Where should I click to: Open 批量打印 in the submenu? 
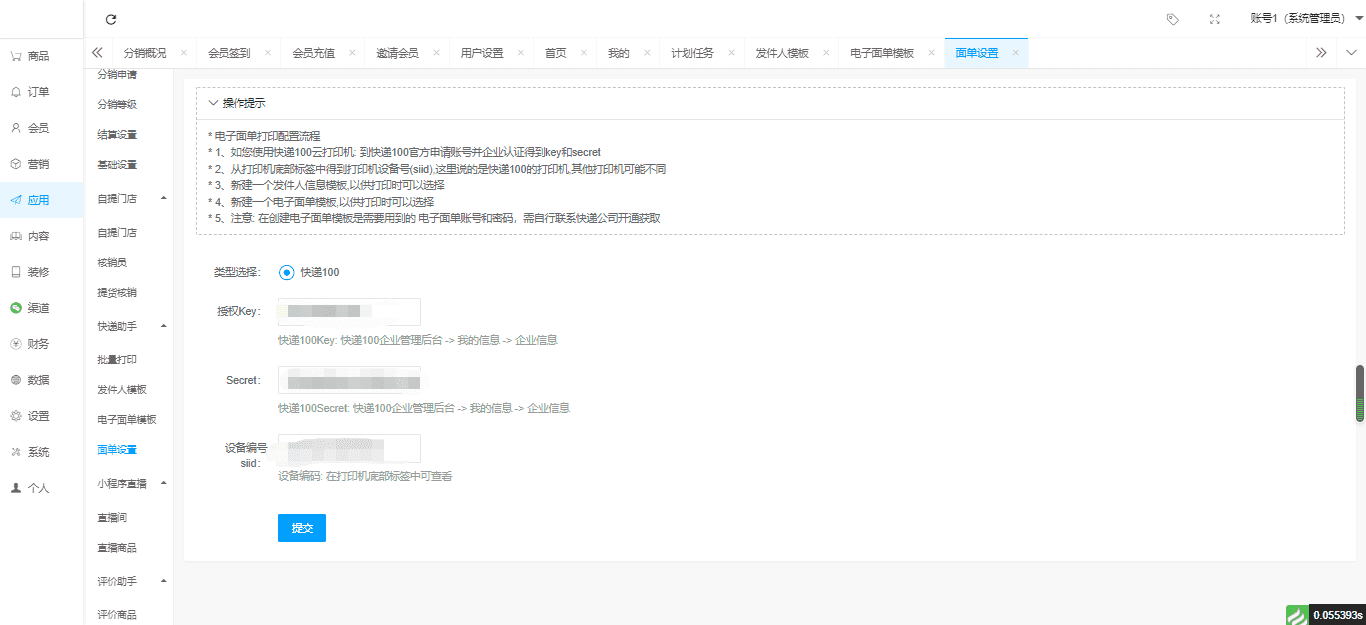point(117,359)
